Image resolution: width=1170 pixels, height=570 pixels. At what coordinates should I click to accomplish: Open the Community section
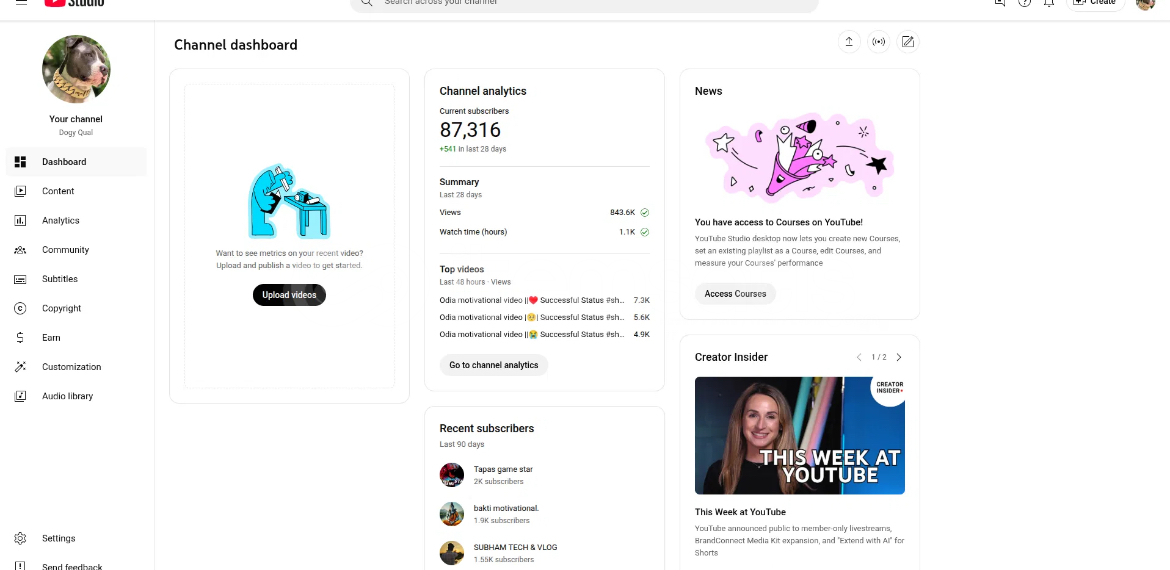point(65,250)
